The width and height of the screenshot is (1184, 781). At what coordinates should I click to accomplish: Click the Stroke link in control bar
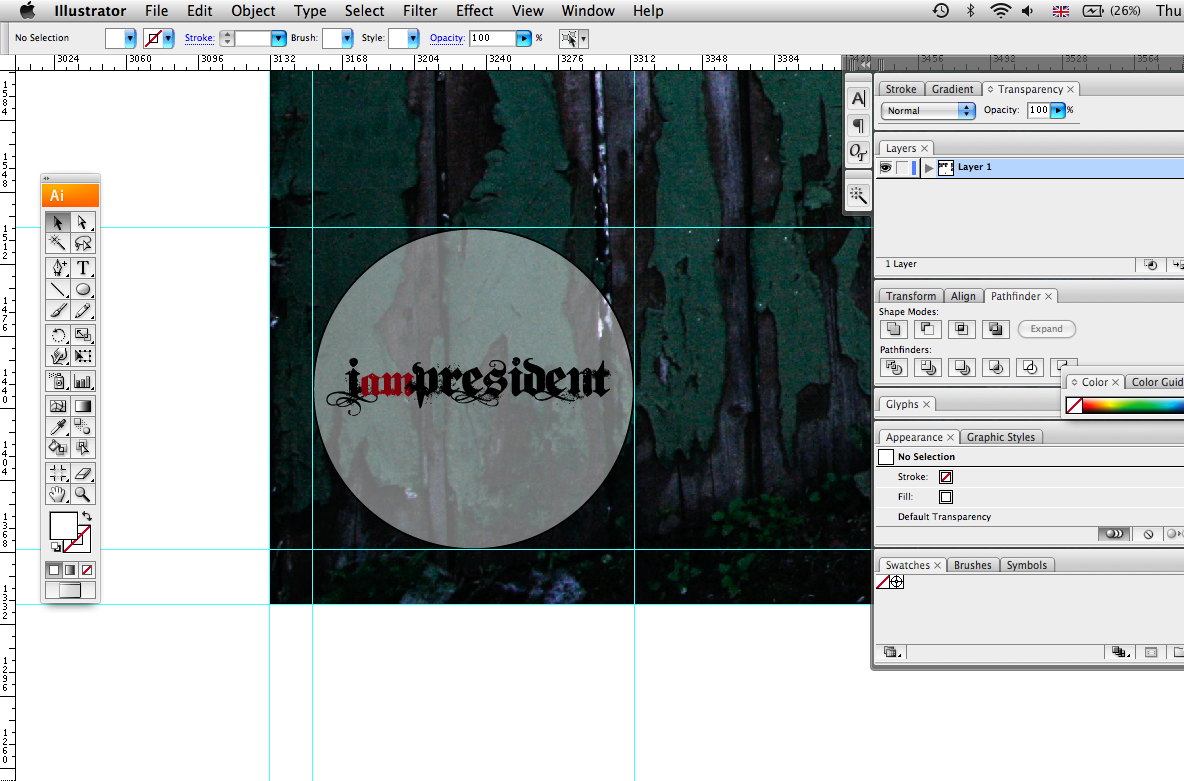tap(199, 38)
